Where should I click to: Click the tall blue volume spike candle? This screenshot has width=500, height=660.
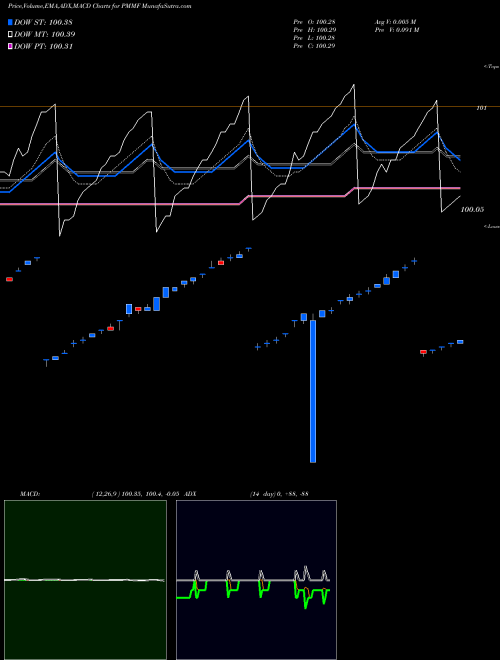313,391
